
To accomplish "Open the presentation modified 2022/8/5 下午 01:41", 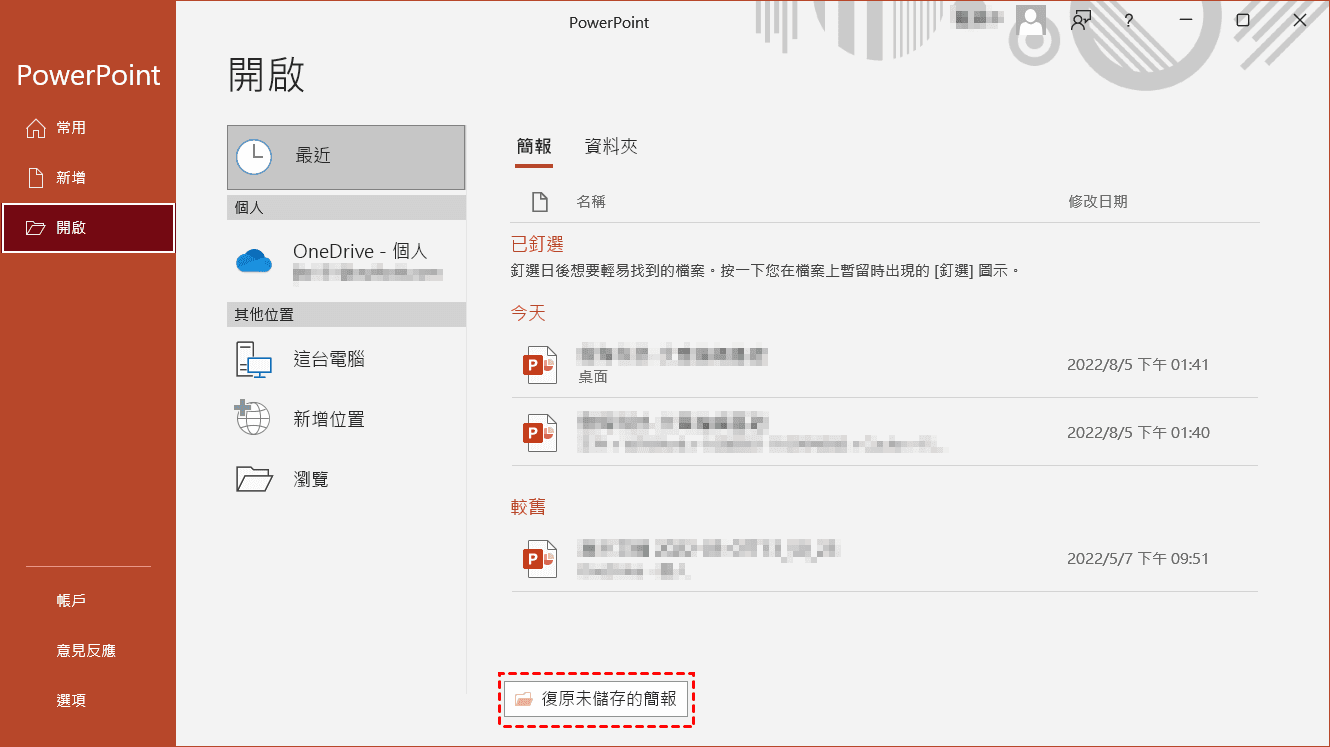I will (885, 365).
